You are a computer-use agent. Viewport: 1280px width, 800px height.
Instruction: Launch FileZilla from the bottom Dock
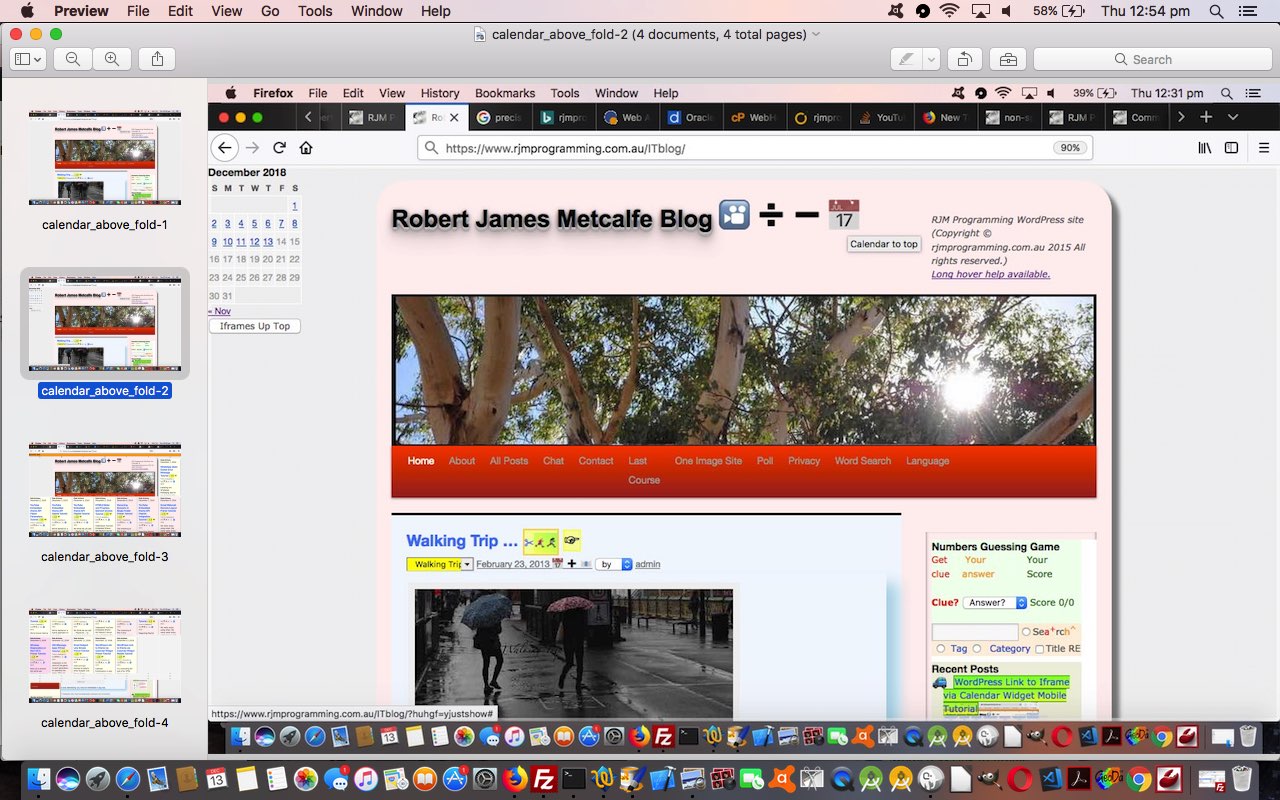544,779
